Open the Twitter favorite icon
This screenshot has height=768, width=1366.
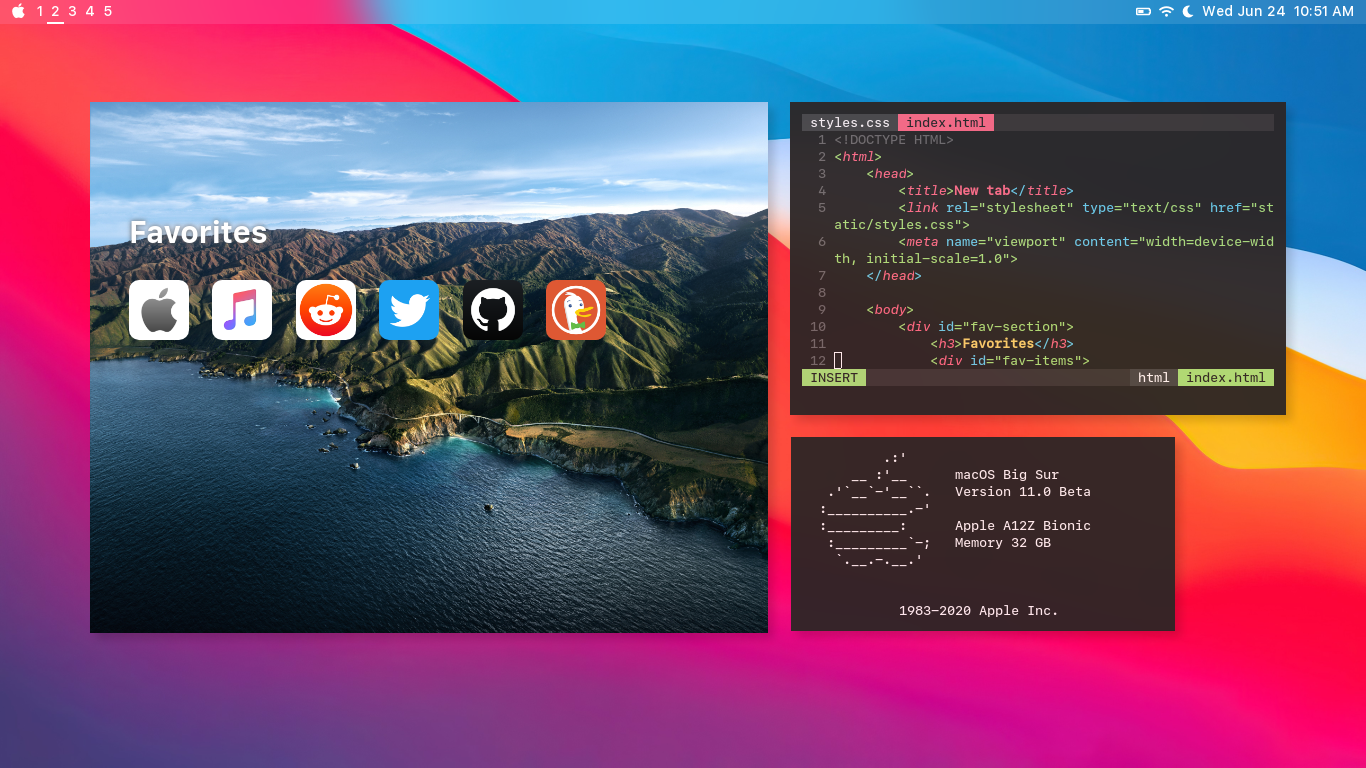[x=409, y=310]
